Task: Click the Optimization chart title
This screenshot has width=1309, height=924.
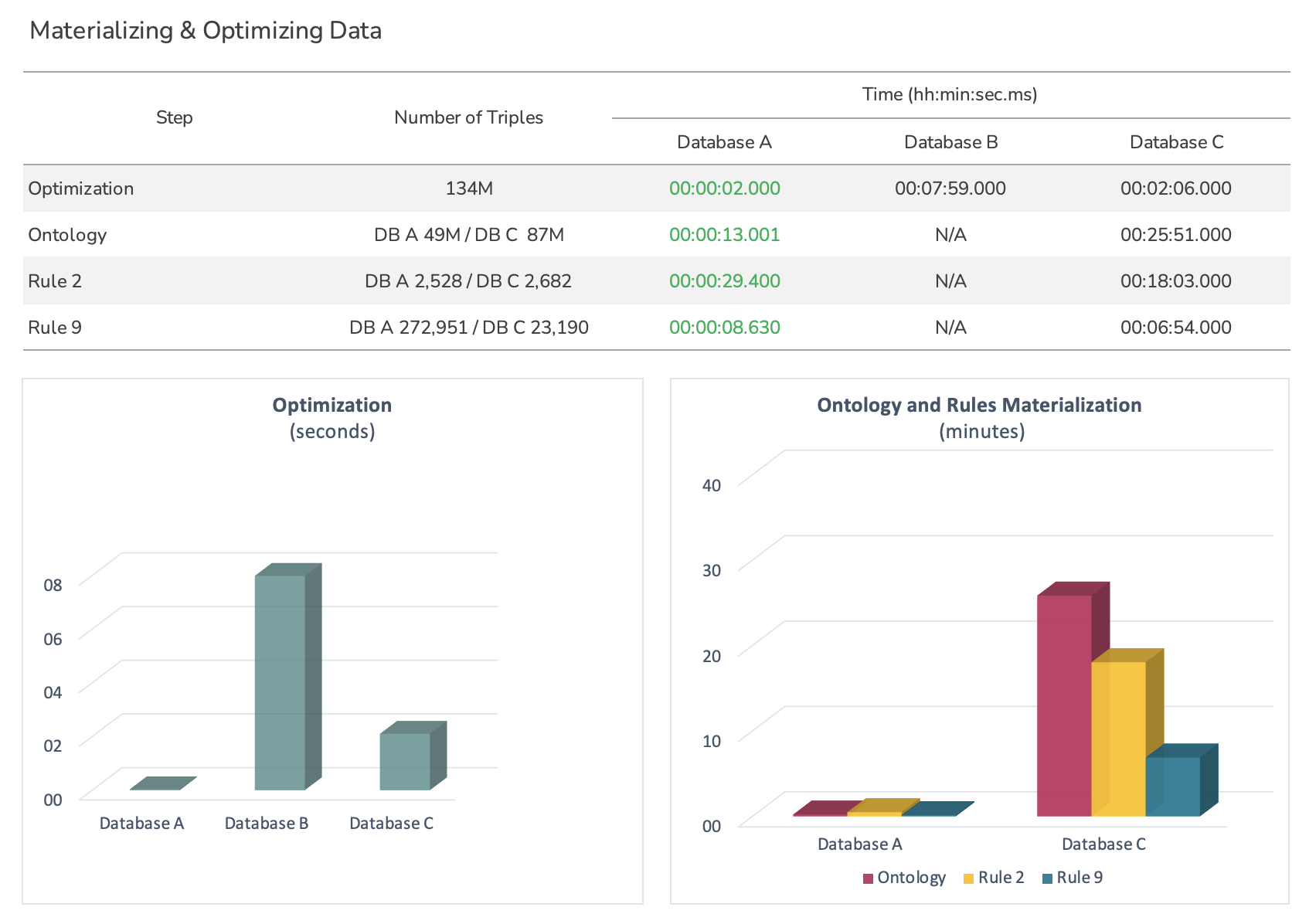Action: click(x=332, y=406)
